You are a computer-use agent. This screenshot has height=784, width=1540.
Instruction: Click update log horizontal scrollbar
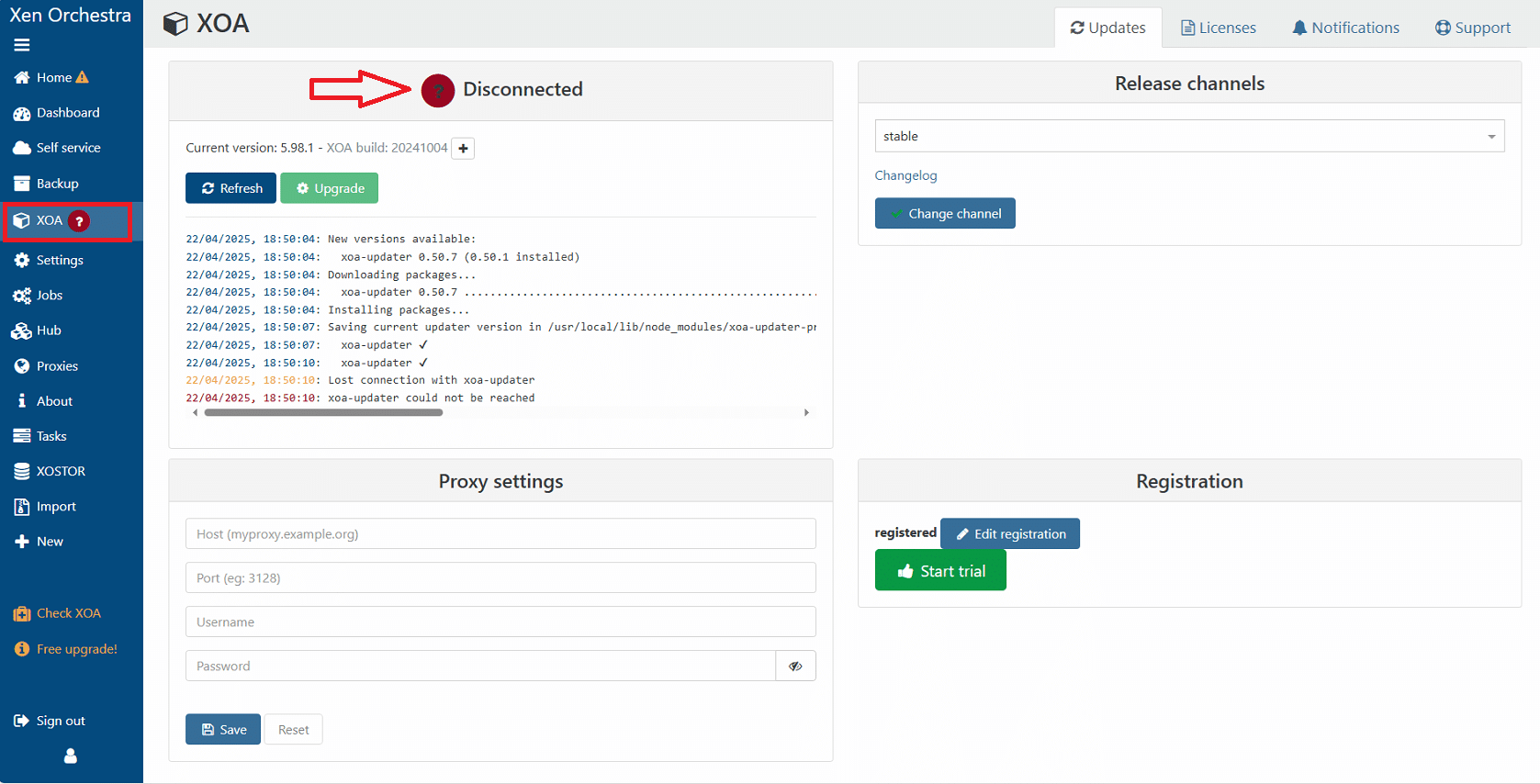[x=323, y=413]
